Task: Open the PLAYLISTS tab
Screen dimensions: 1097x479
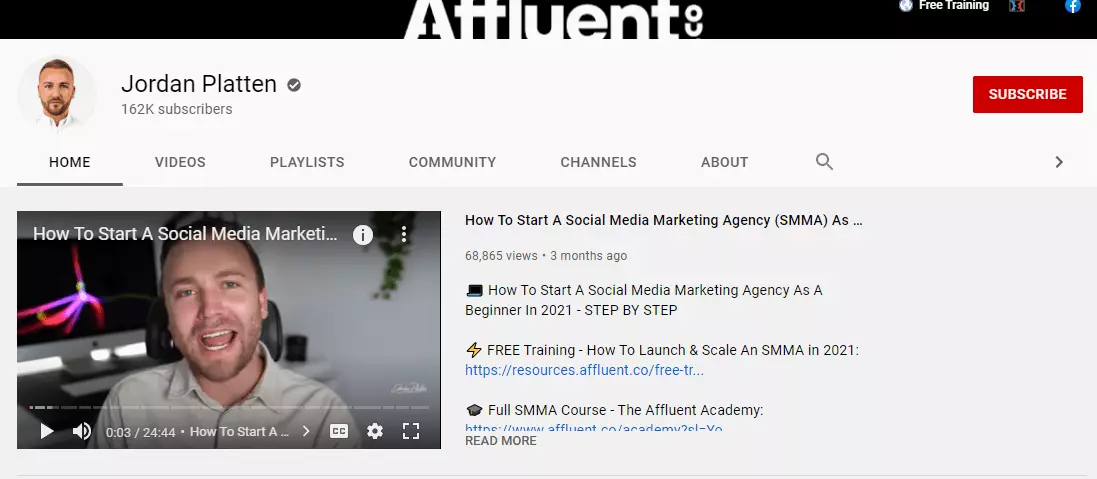Action: (307, 162)
